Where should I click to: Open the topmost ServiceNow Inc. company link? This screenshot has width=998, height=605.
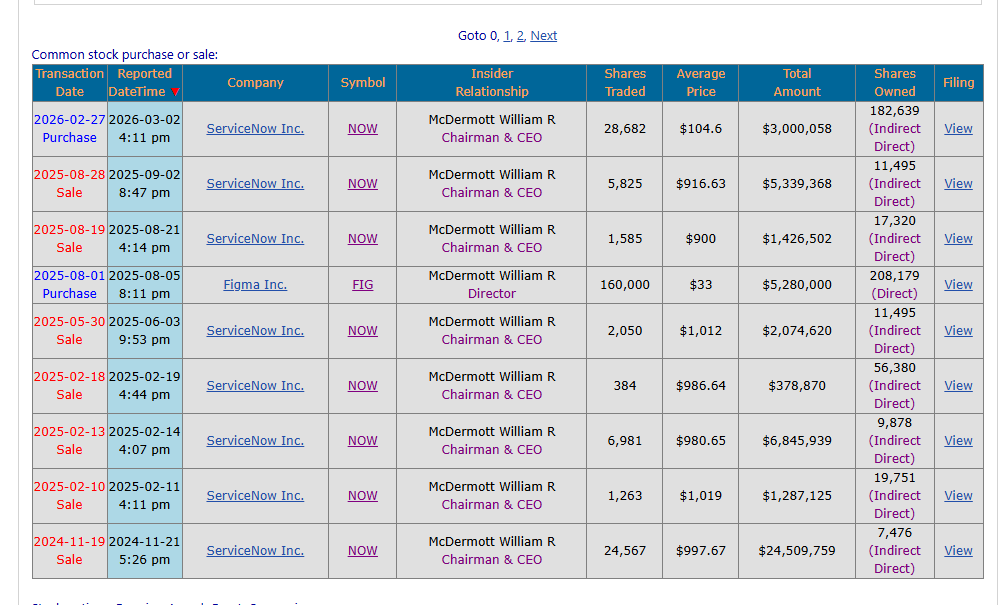(x=254, y=128)
